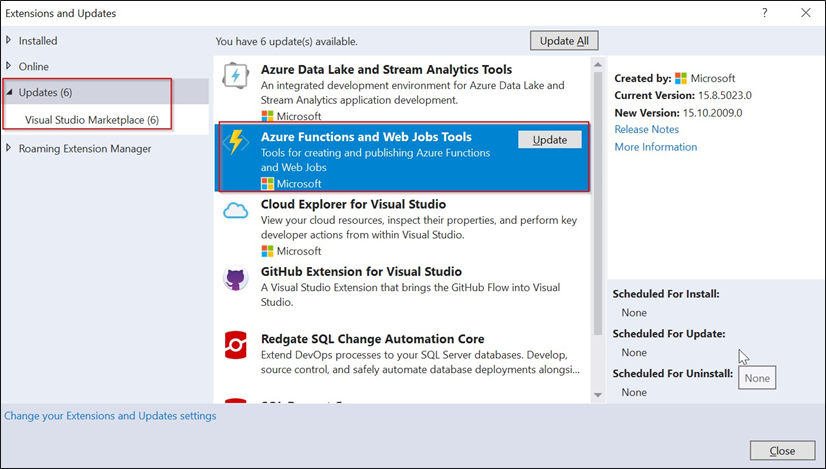826x469 pixels.
Task: Open the Release Notes link
Action: (646, 129)
